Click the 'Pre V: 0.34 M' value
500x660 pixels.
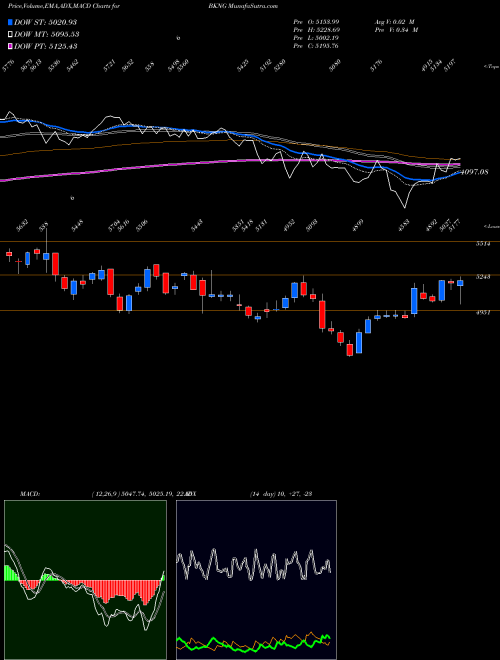pos(396,30)
